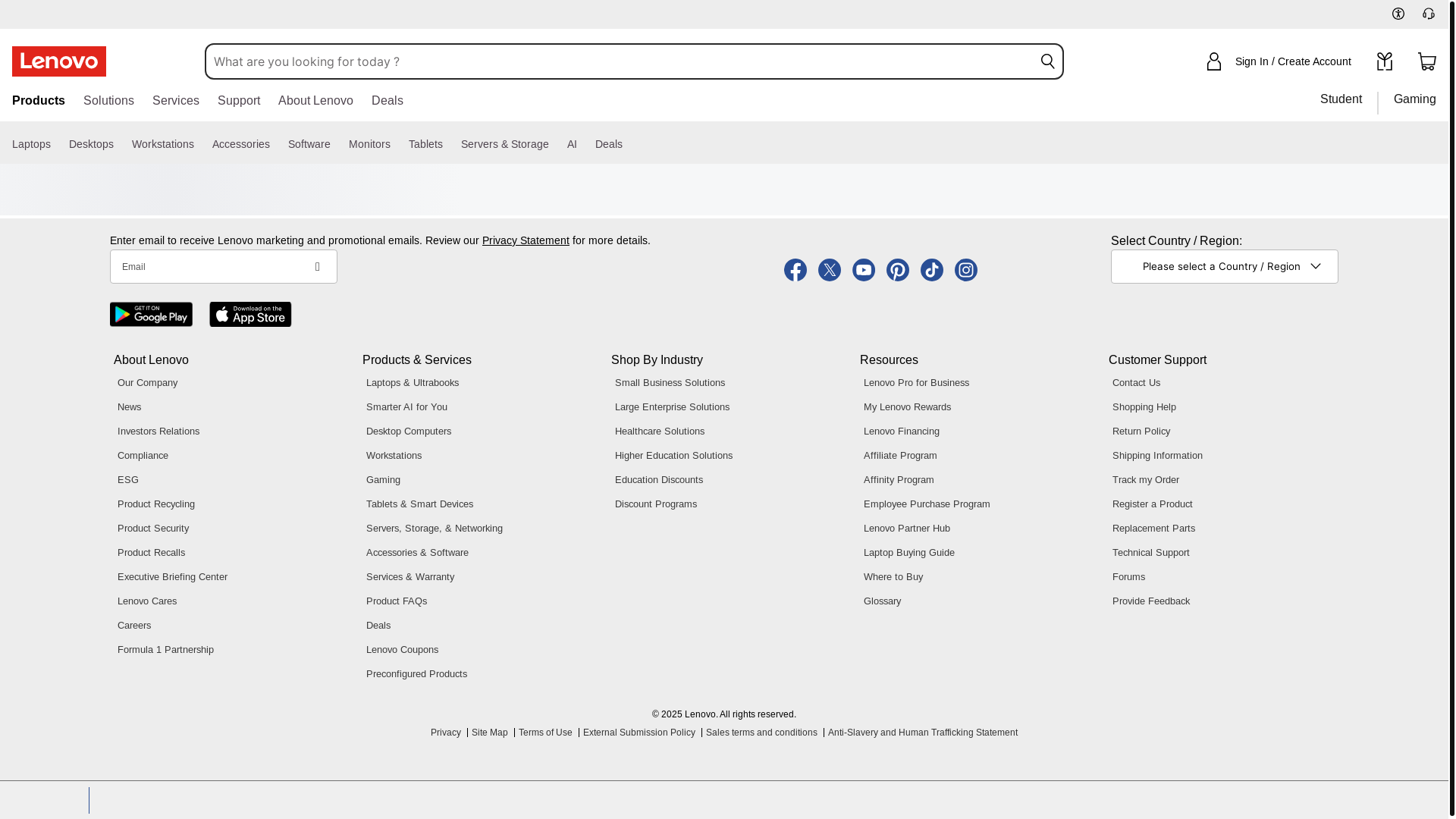Image resolution: width=1456 pixels, height=819 pixels.
Task: Open Smarter AI for You link
Action: tap(406, 407)
